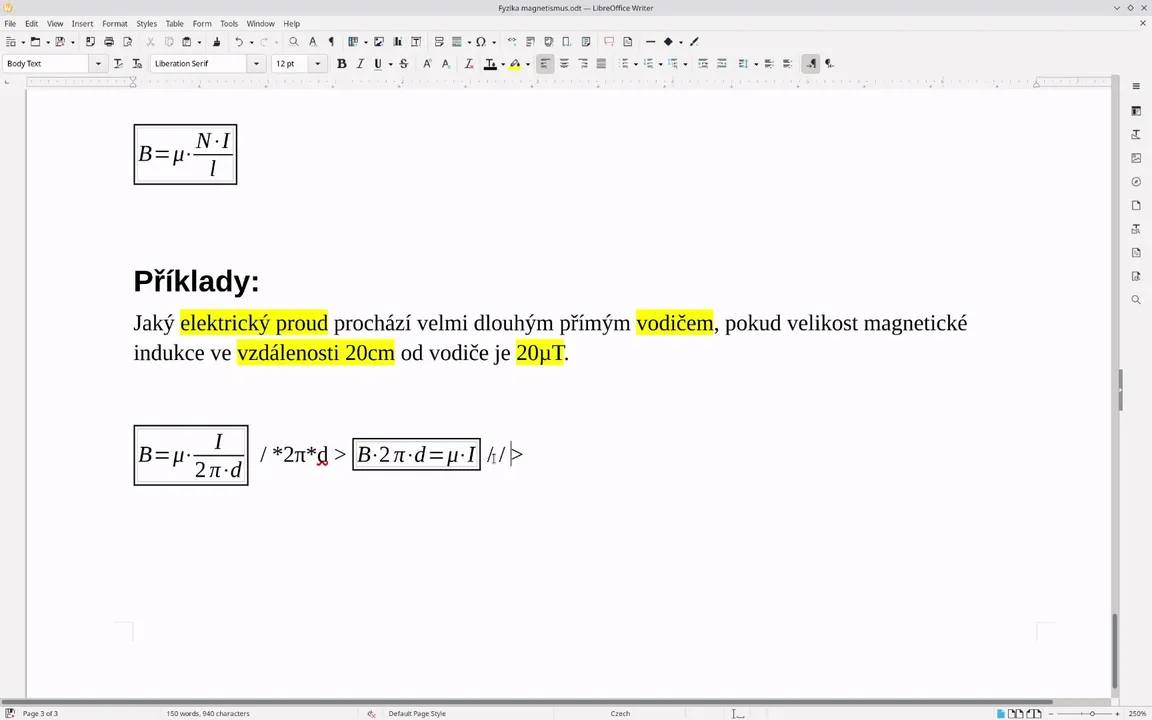Open the Tools menu
The image size is (1152, 720).
click(229, 24)
